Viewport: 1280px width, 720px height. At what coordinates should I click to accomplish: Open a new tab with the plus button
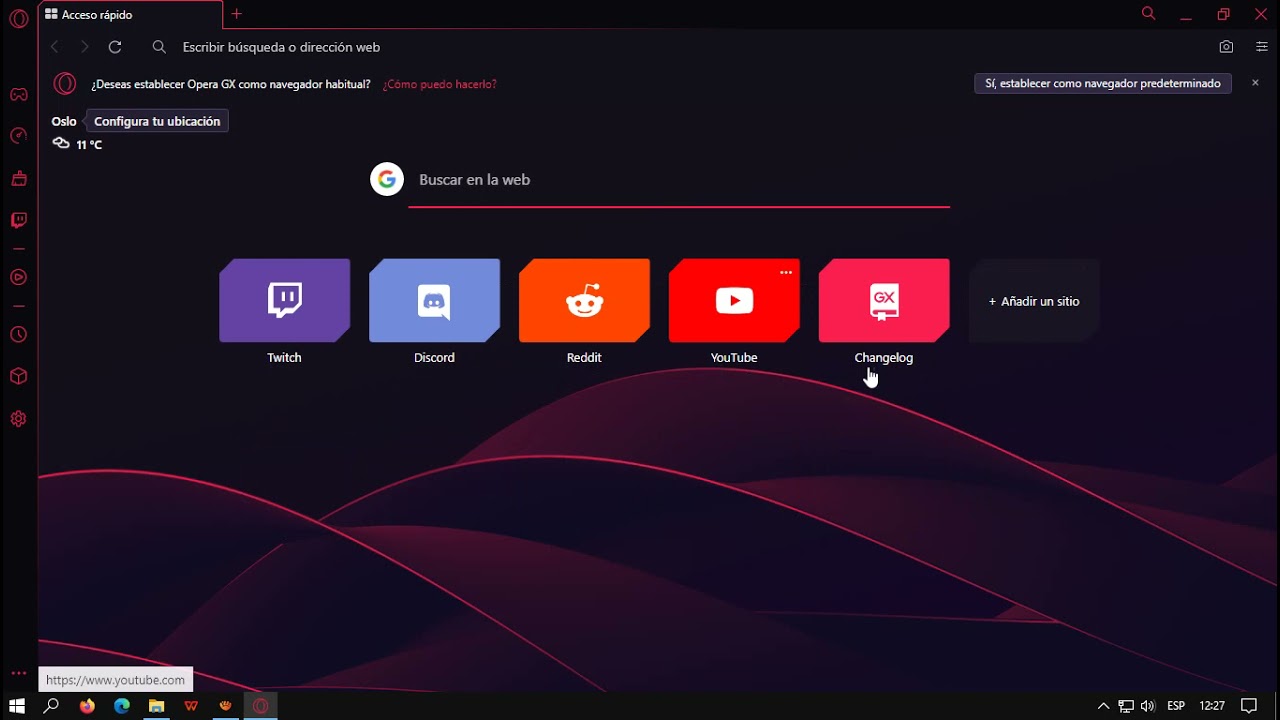click(237, 14)
